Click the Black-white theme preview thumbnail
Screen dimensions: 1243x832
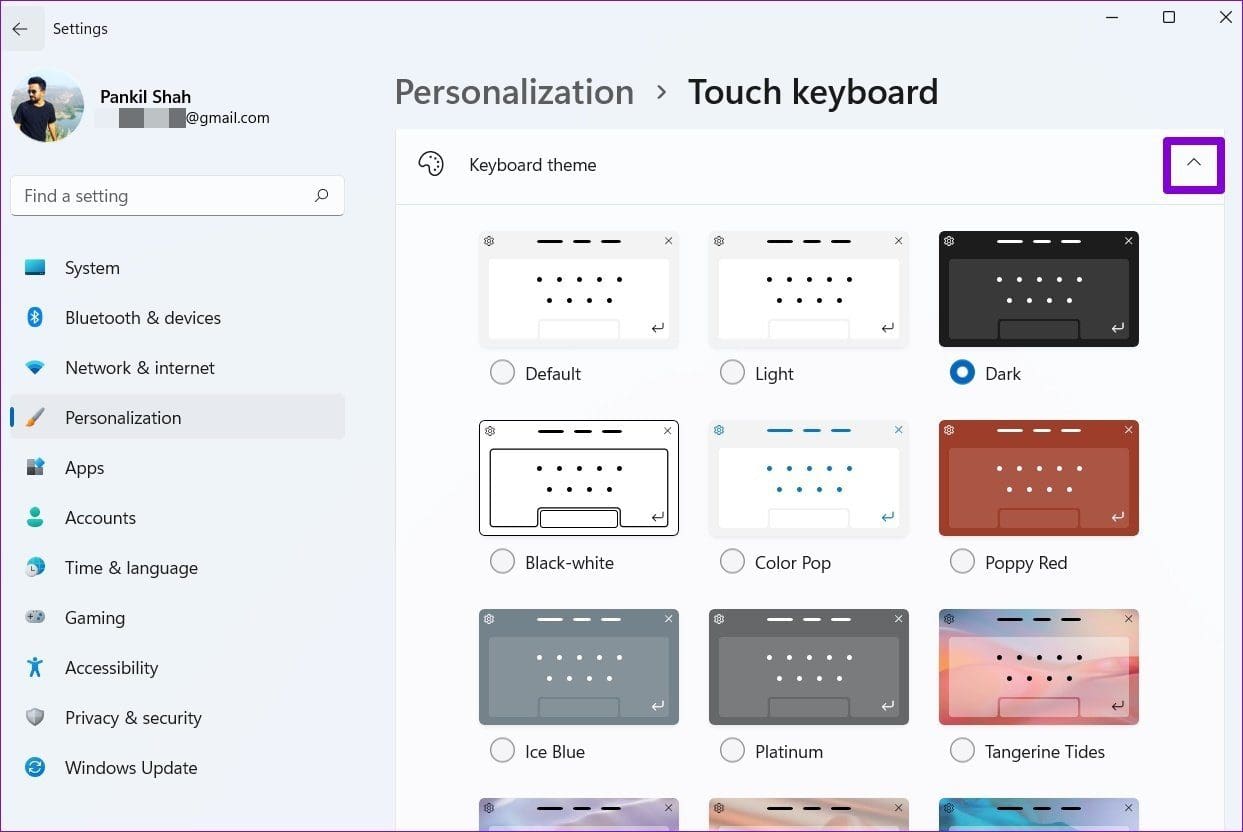pos(578,477)
